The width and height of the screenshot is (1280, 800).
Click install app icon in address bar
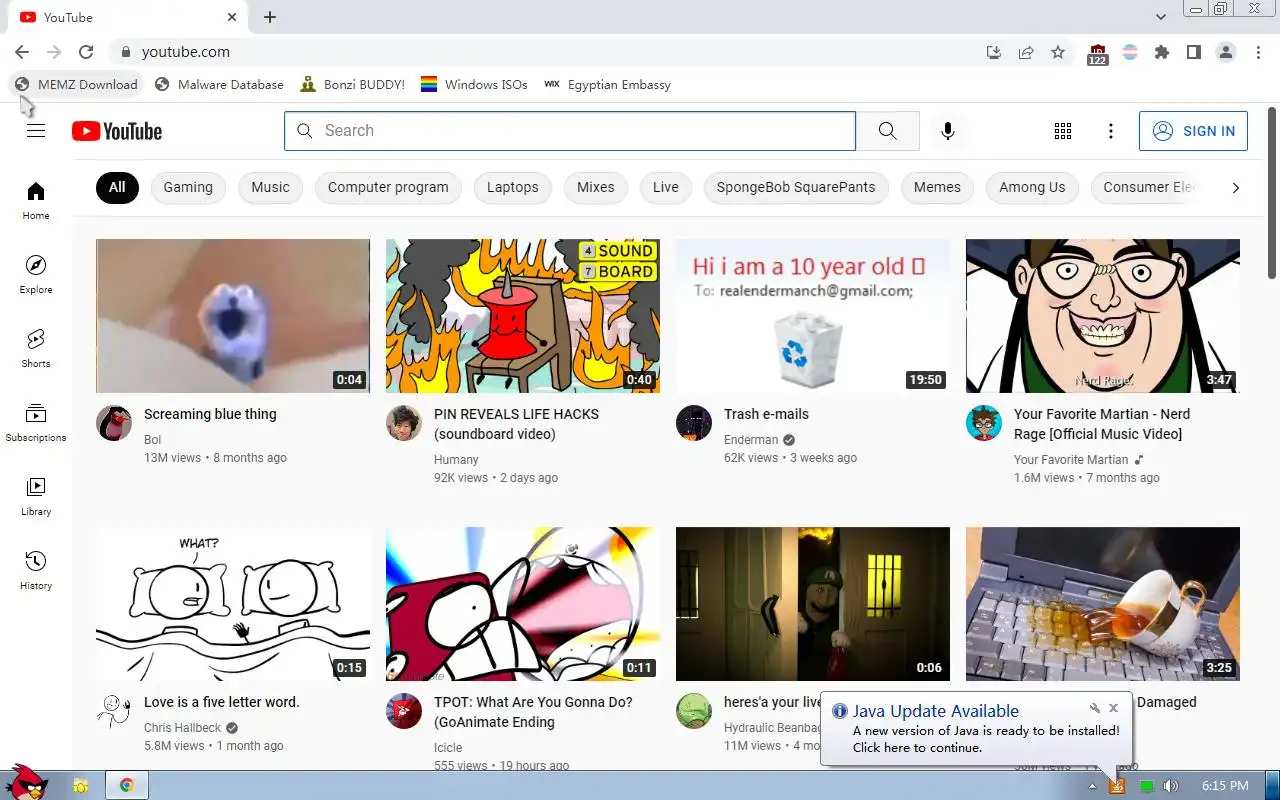[x=994, y=52]
